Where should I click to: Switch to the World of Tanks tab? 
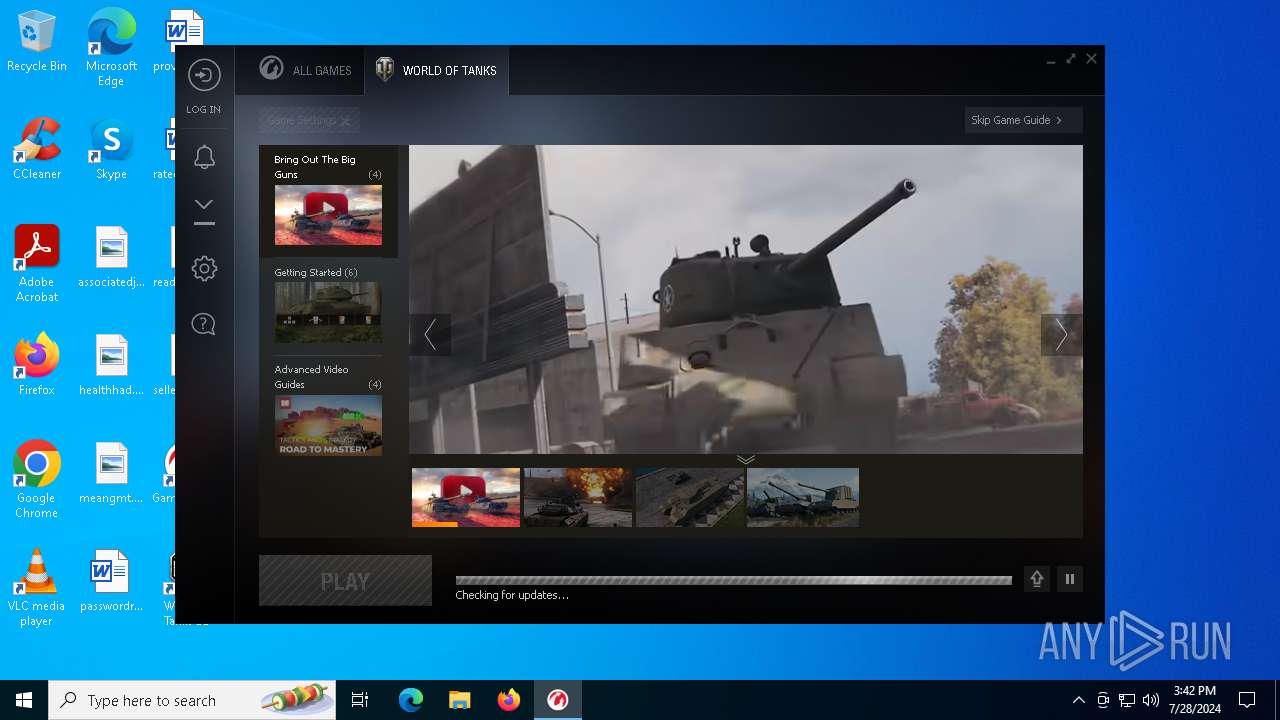(436, 70)
